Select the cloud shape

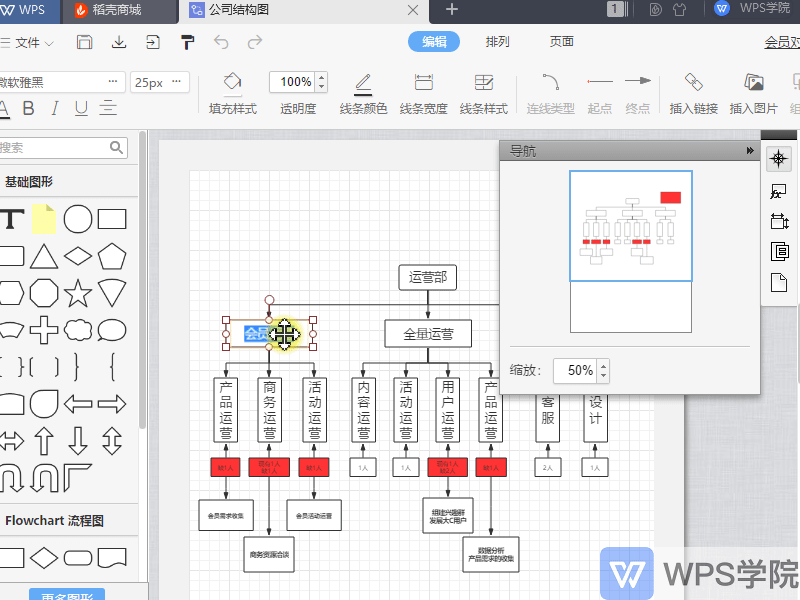[x=78, y=330]
